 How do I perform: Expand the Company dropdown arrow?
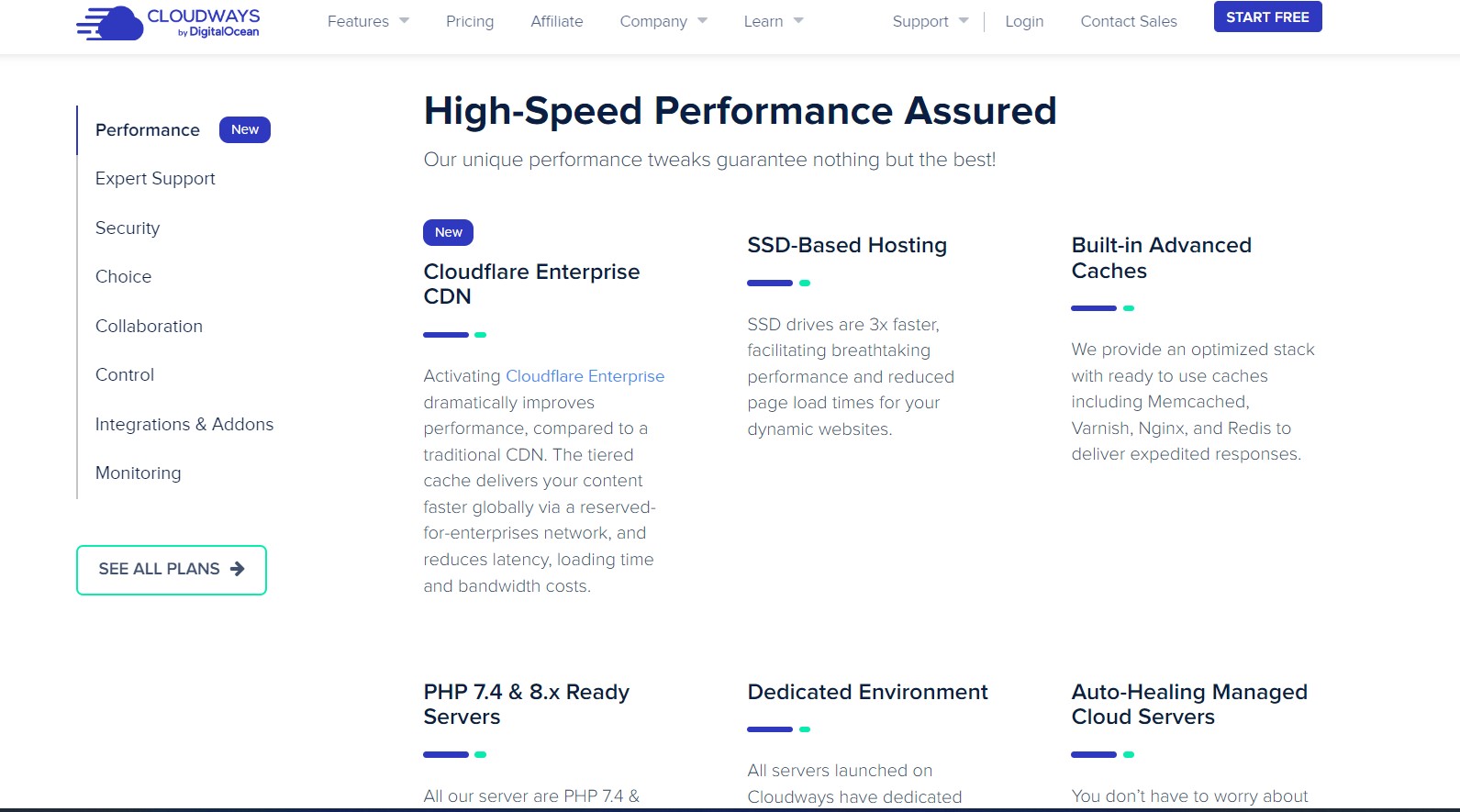coord(702,20)
